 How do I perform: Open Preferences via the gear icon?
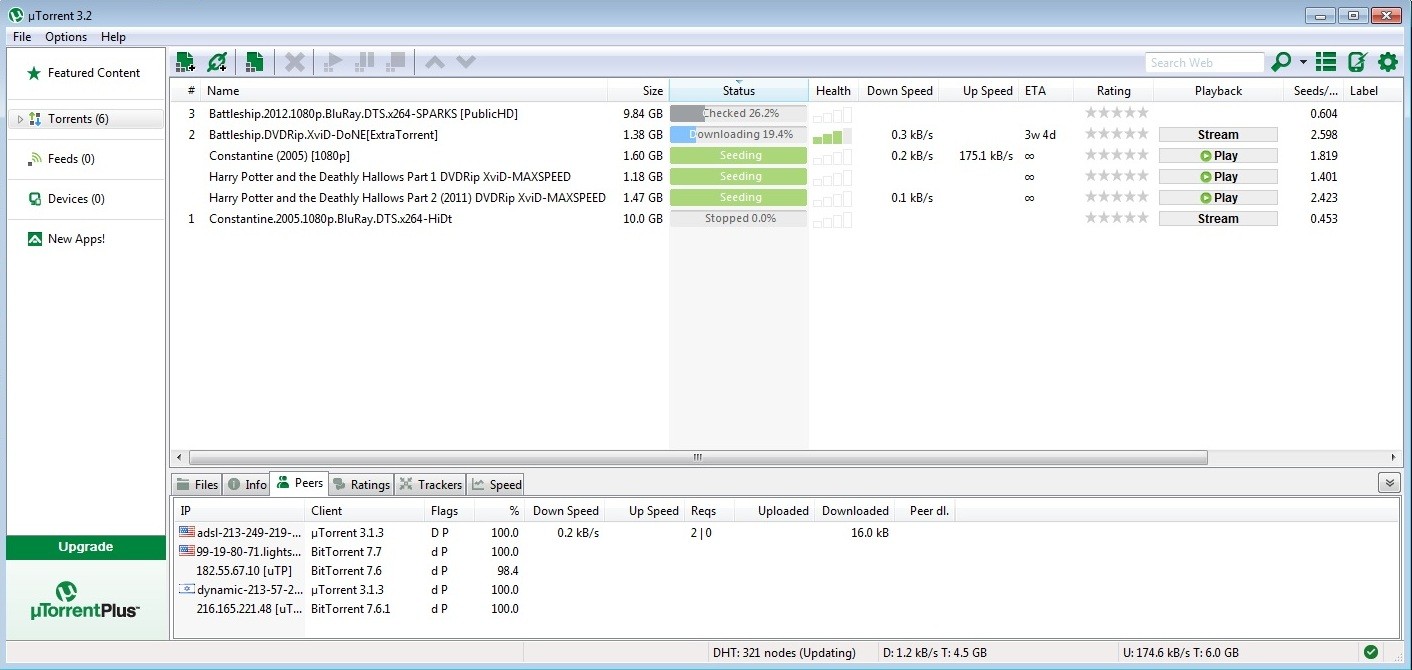(x=1388, y=62)
